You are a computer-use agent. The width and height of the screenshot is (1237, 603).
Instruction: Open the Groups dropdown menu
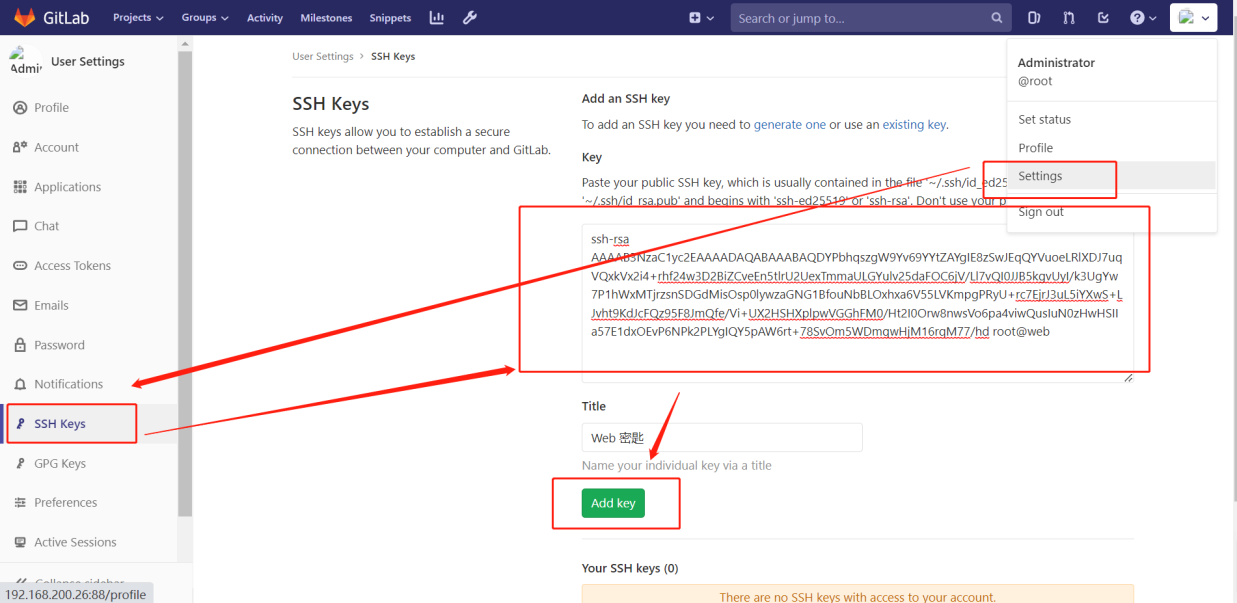[x=204, y=17]
